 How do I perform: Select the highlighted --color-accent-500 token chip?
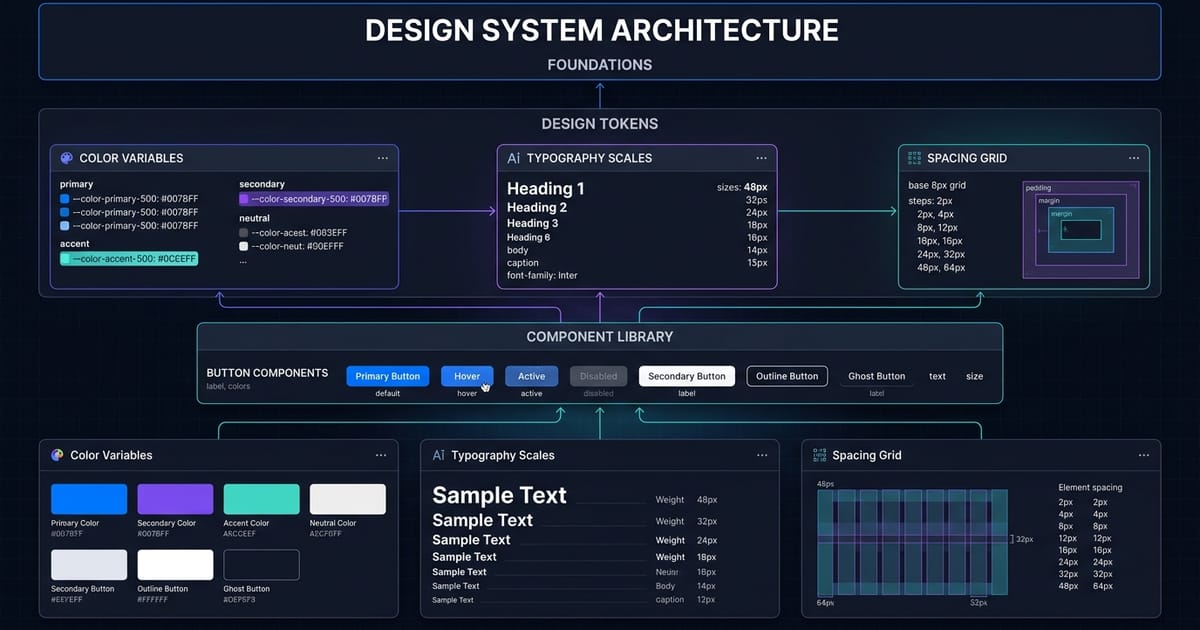129,258
